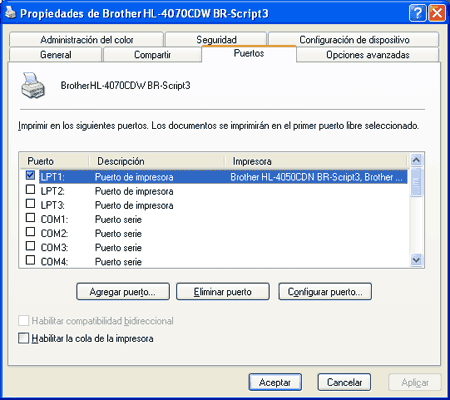
Task: Open Configuración de dispositivo tab
Action: [354, 40]
